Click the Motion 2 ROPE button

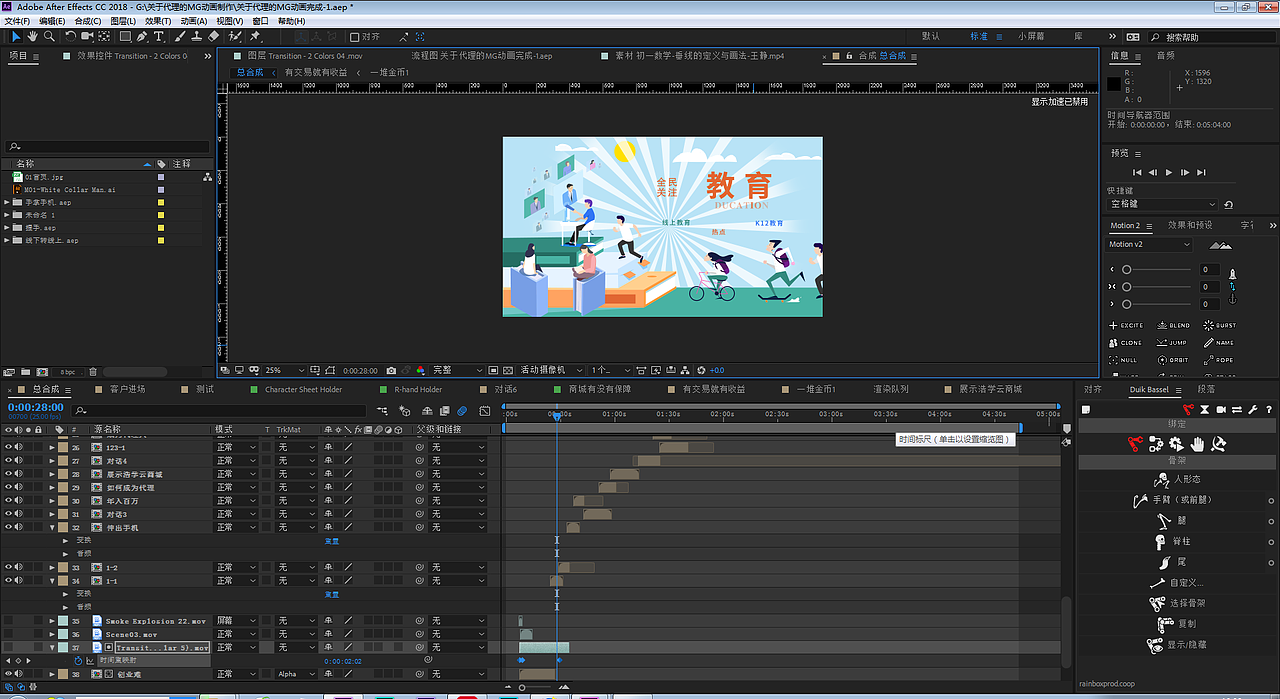click(x=1219, y=360)
